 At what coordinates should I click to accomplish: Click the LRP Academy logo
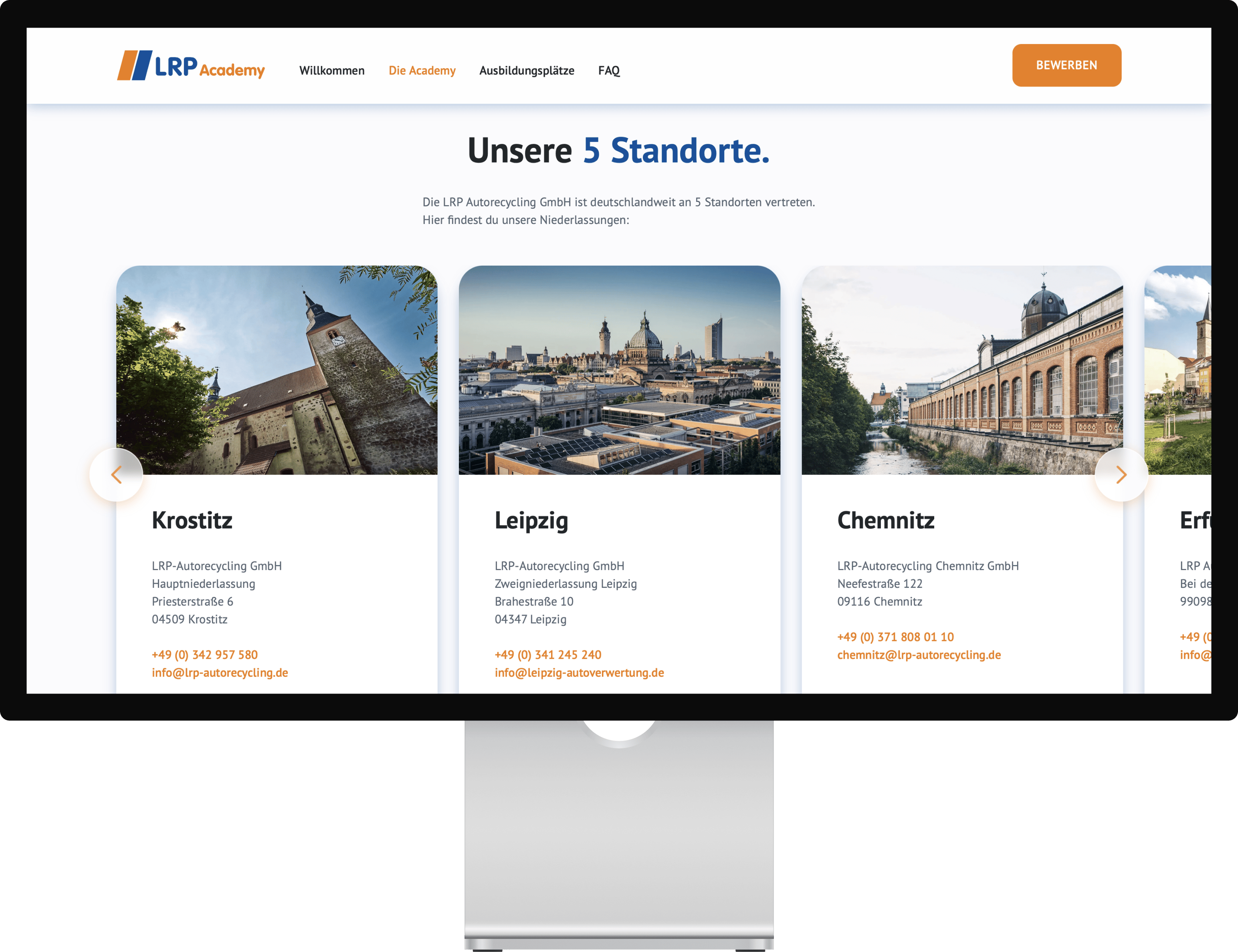(190, 66)
